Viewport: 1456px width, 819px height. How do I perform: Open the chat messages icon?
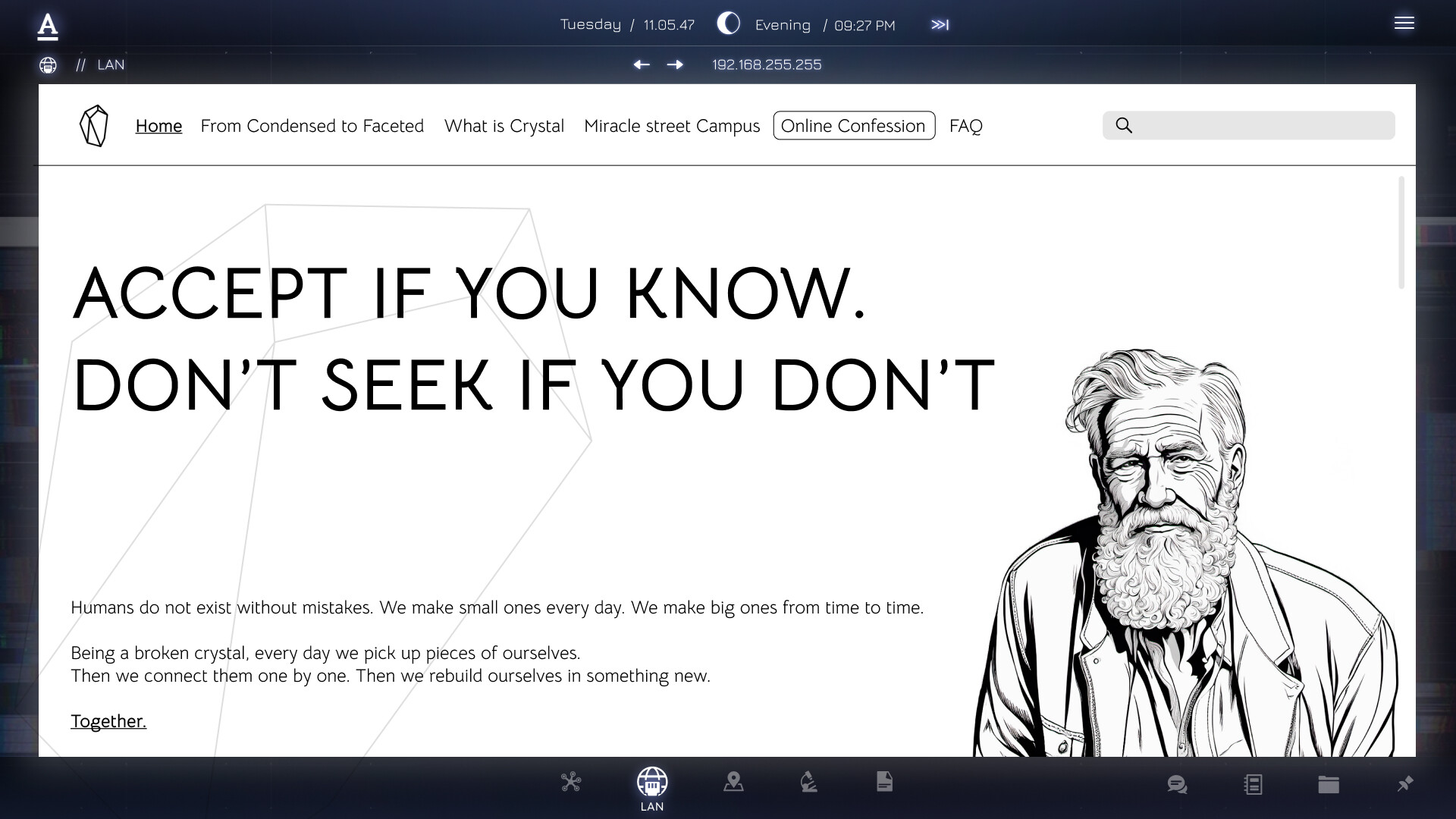(1176, 785)
